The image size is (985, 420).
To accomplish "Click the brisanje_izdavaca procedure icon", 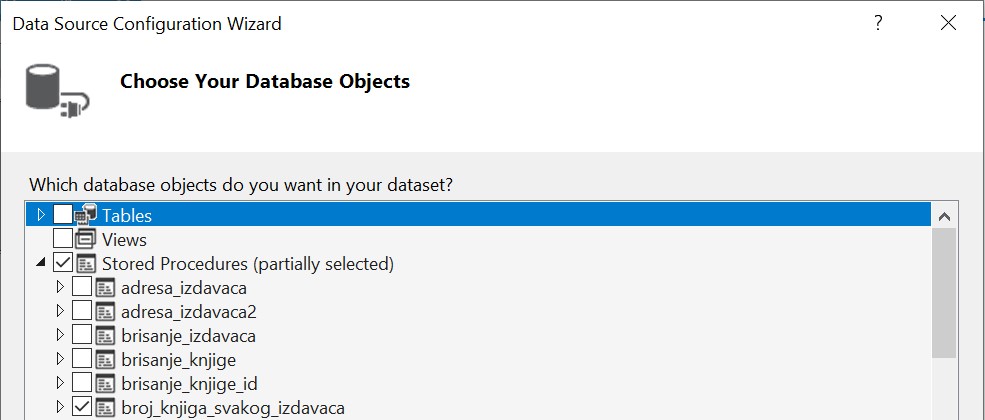I will pyautogui.click(x=106, y=335).
